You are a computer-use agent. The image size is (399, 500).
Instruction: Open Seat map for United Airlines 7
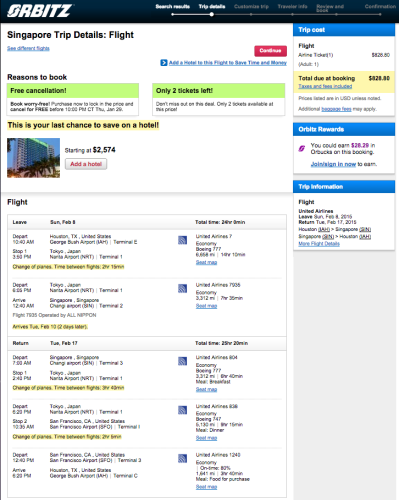coord(206,262)
